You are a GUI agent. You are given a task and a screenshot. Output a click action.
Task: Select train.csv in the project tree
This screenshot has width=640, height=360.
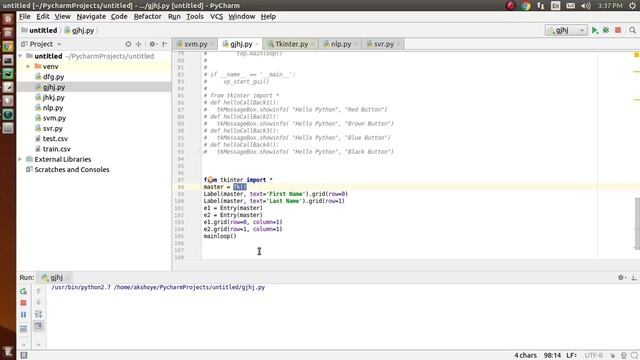tap(56, 149)
